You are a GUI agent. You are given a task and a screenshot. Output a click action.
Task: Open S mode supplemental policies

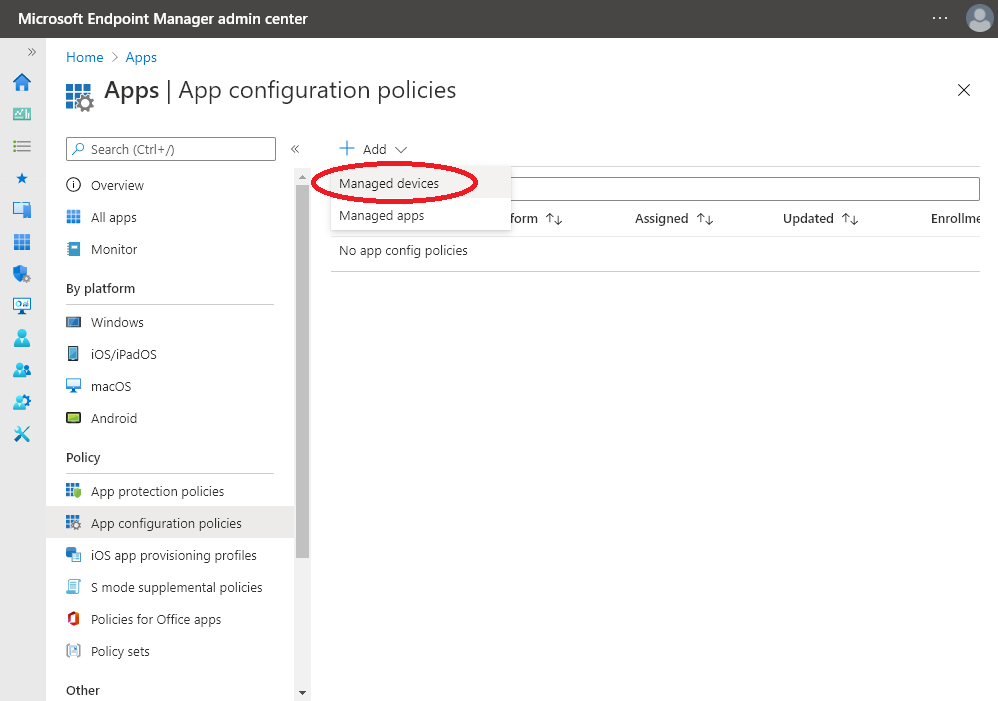170,587
